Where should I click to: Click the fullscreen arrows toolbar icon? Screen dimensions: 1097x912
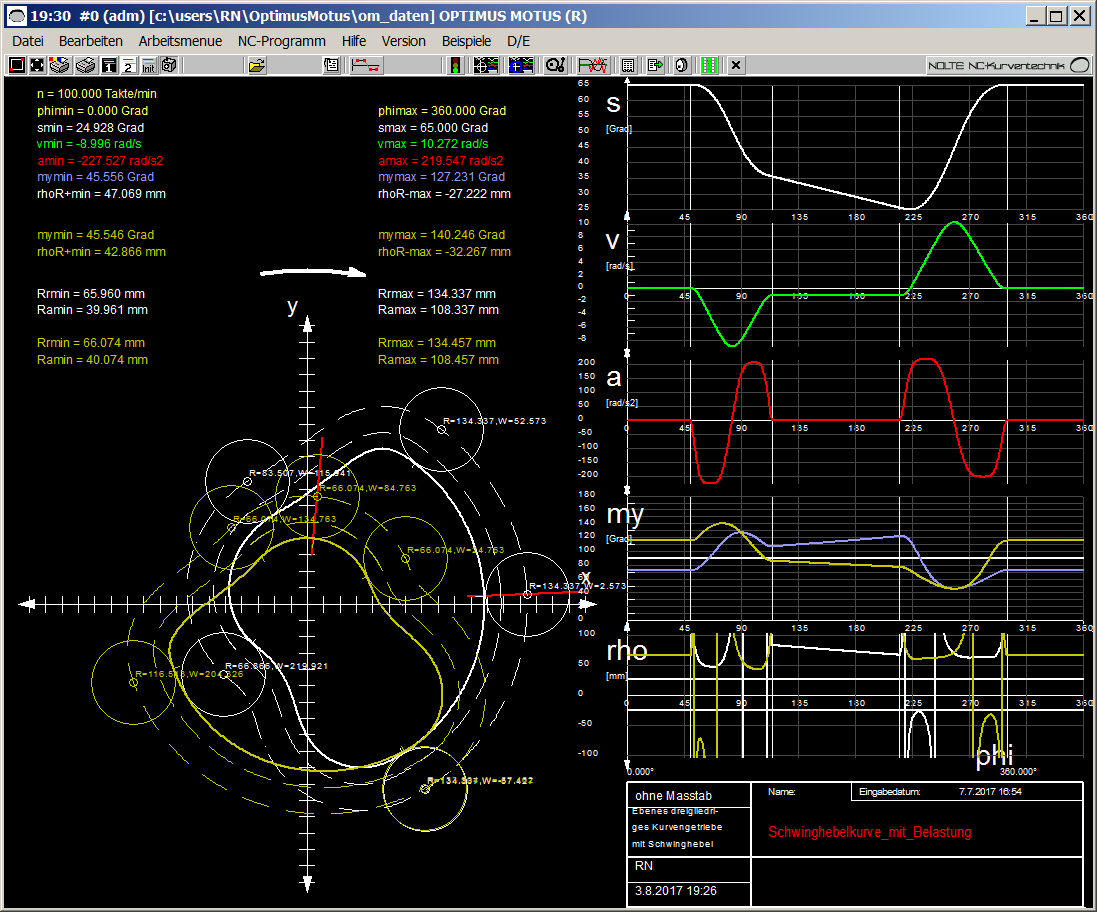pos(37,65)
